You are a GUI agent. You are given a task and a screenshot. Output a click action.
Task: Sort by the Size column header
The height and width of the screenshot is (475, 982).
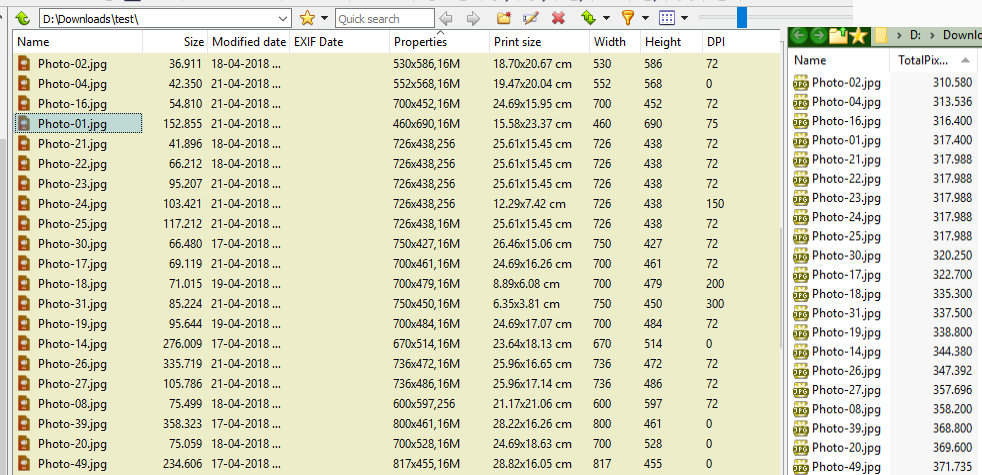[x=175, y=42]
